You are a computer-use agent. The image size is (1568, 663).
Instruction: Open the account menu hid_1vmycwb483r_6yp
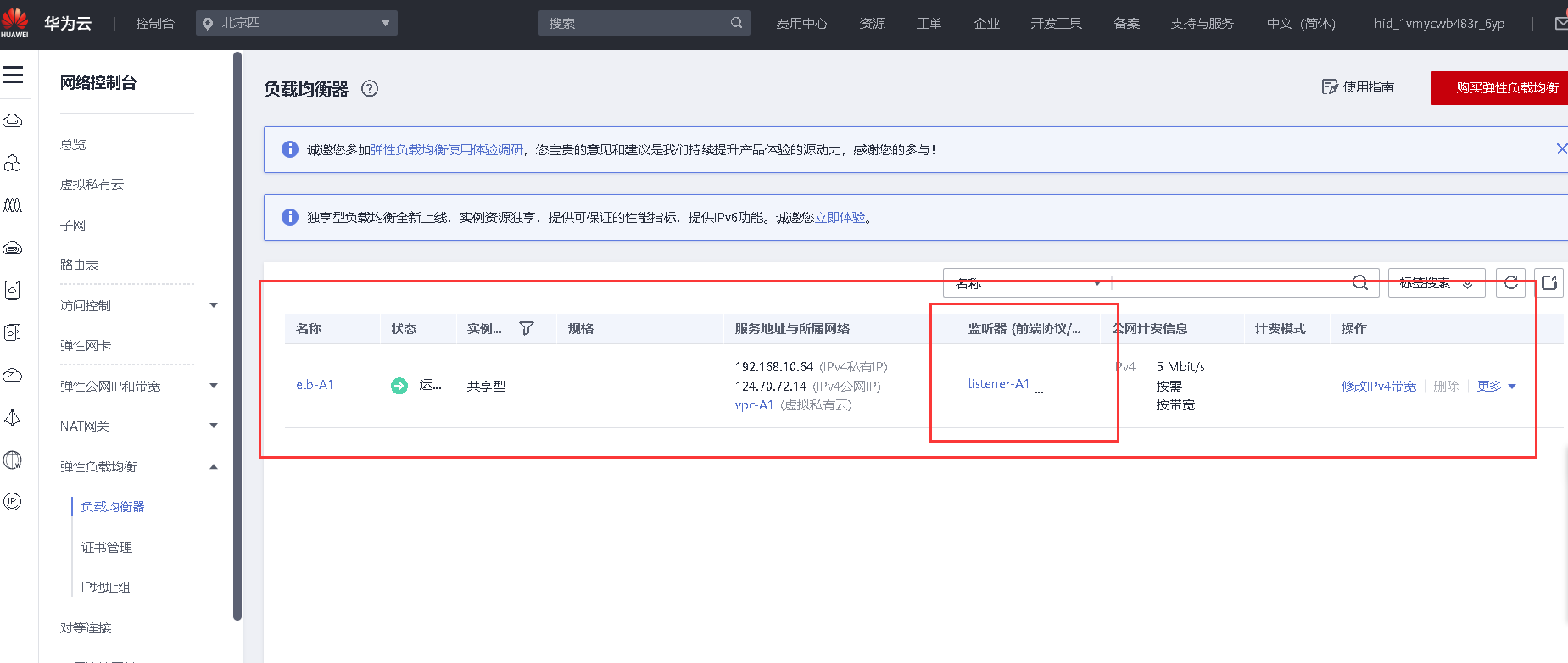1440,24
